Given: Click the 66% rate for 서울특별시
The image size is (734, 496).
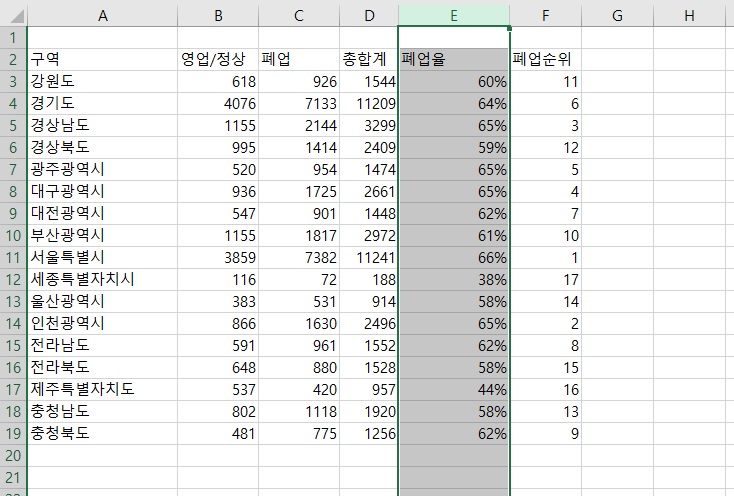Looking at the screenshot, I should click(454, 258).
